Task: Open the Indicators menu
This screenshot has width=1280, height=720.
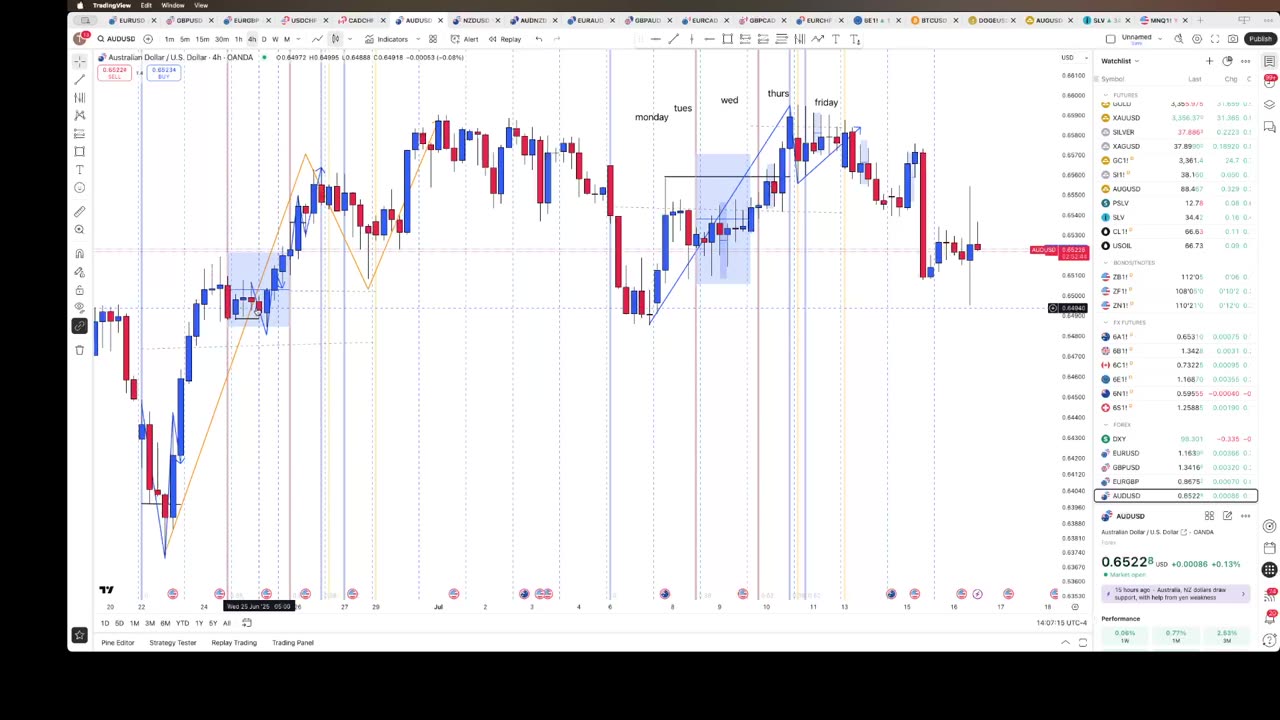Action: (386, 39)
